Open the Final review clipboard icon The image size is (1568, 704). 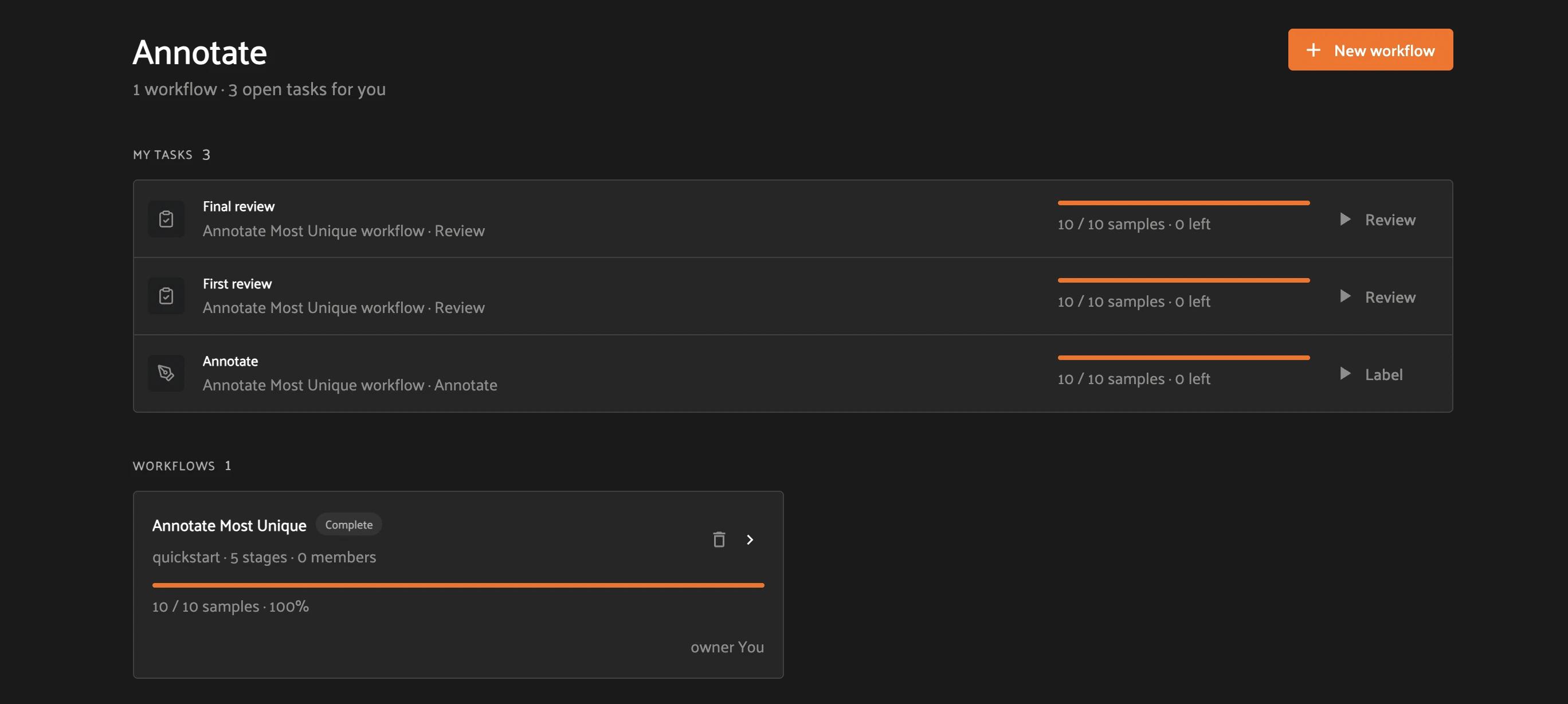166,218
